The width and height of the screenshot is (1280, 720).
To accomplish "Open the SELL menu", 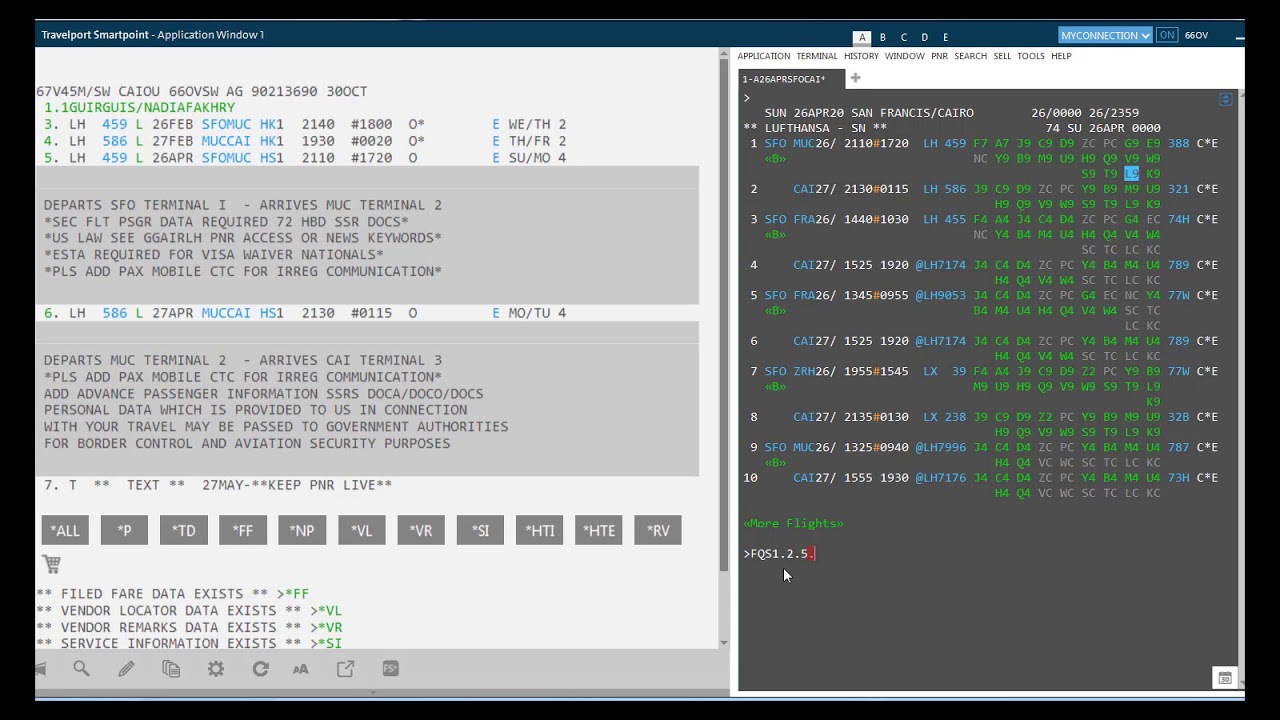I will (x=1002, y=56).
